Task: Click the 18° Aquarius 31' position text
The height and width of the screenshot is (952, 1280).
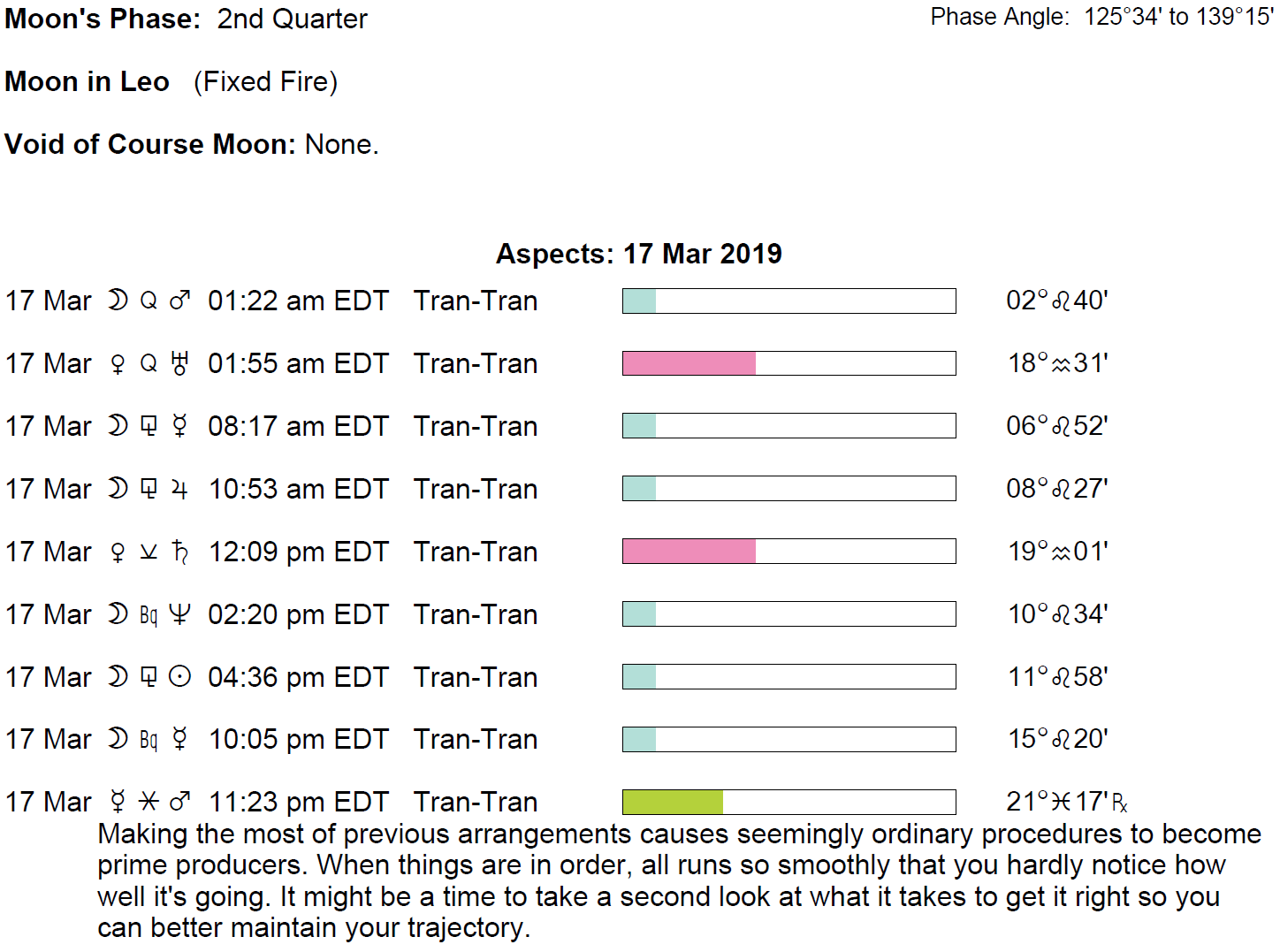Action: (1057, 363)
